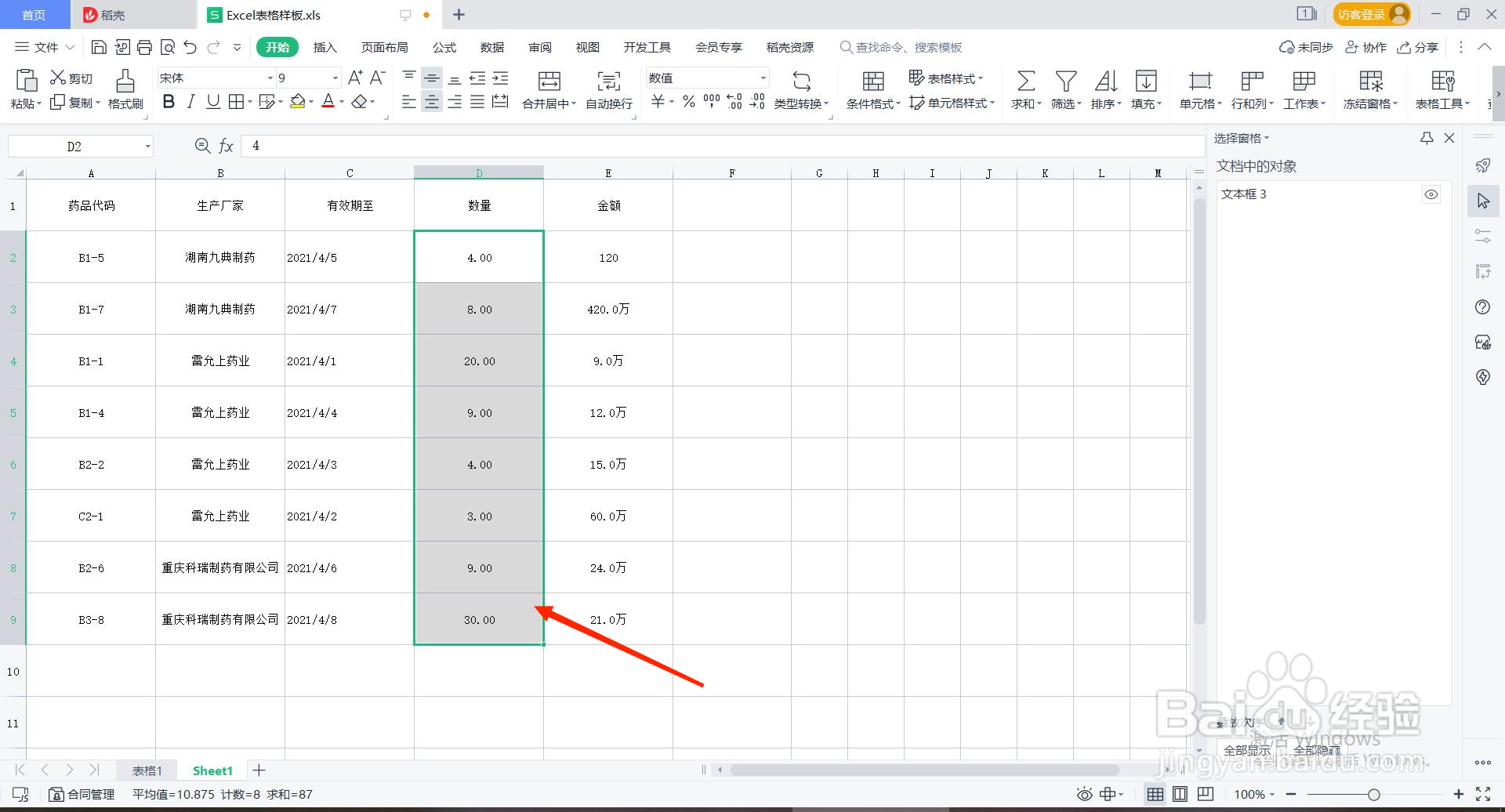Add a new sheet with plus button

[259, 770]
